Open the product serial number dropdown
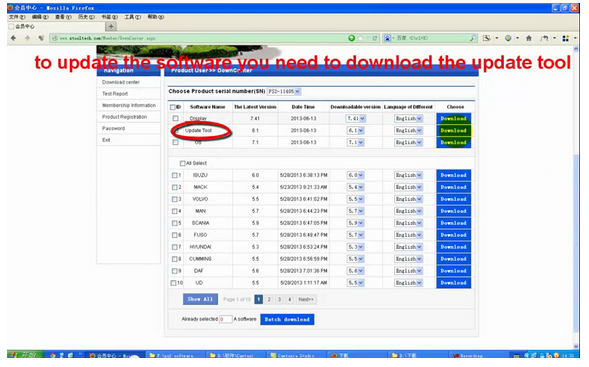589x367 pixels. [284, 91]
